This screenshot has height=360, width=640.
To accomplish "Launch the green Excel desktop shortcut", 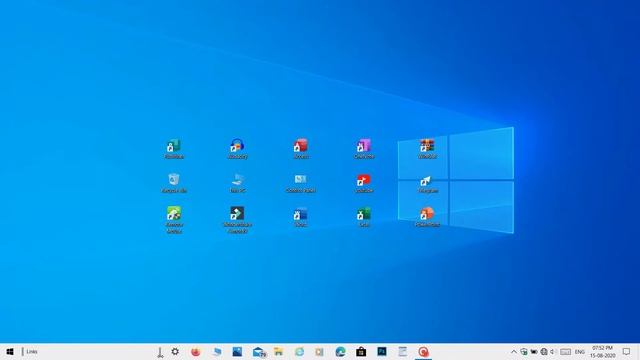I will pyautogui.click(x=364, y=217).
